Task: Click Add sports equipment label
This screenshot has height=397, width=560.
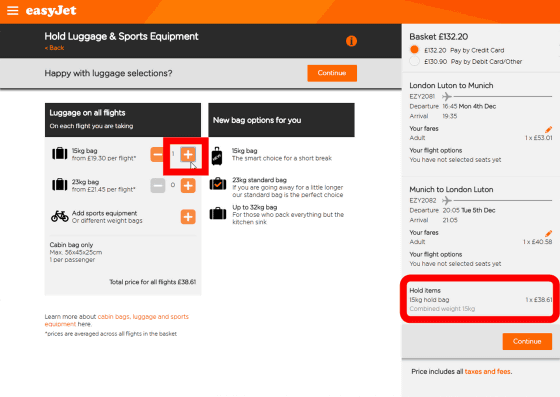Action: pyautogui.click(x=104, y=213)
